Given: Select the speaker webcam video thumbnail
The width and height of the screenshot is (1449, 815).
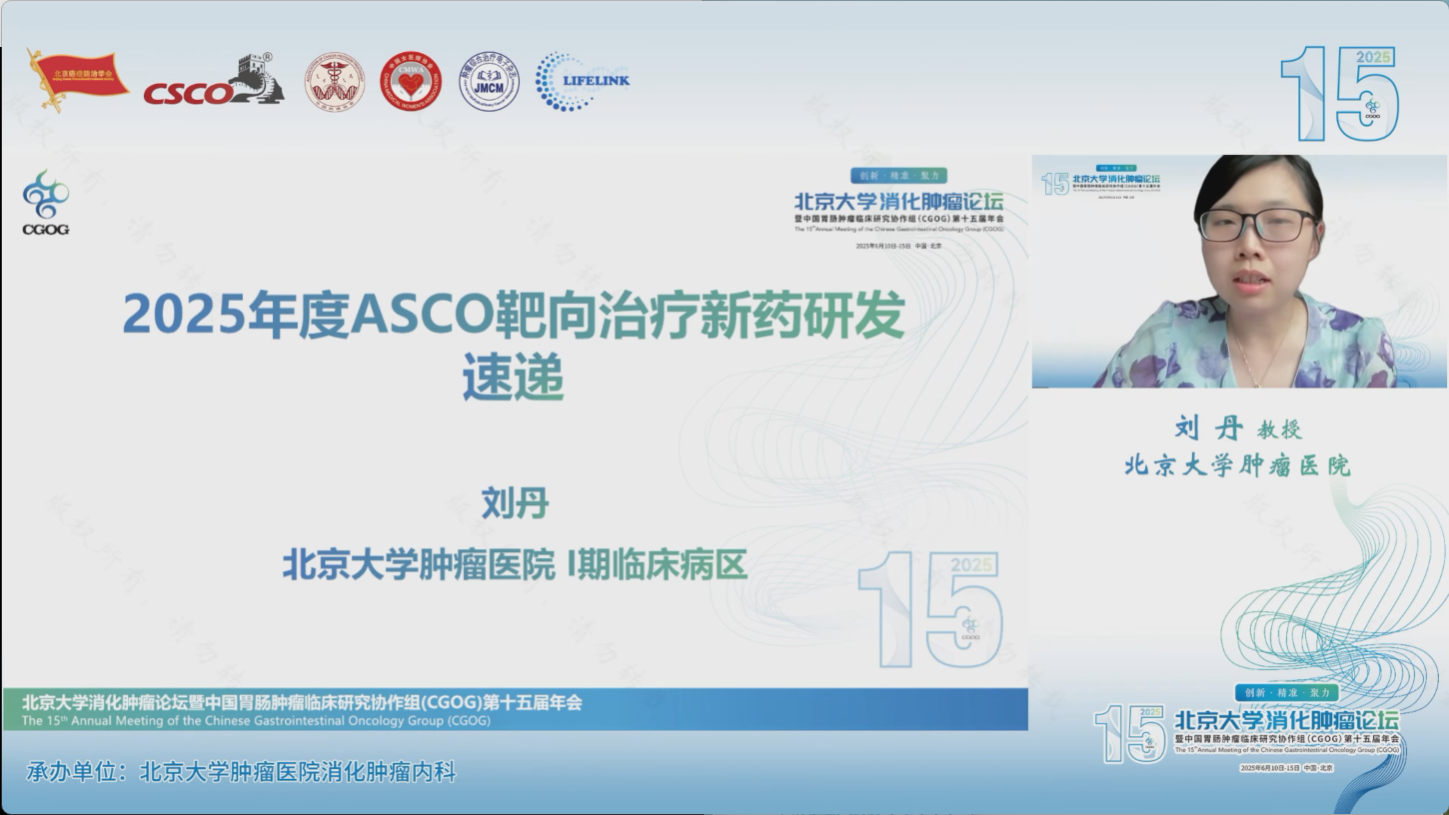Looking at the screenshot, I should [x=1238, y=271].
